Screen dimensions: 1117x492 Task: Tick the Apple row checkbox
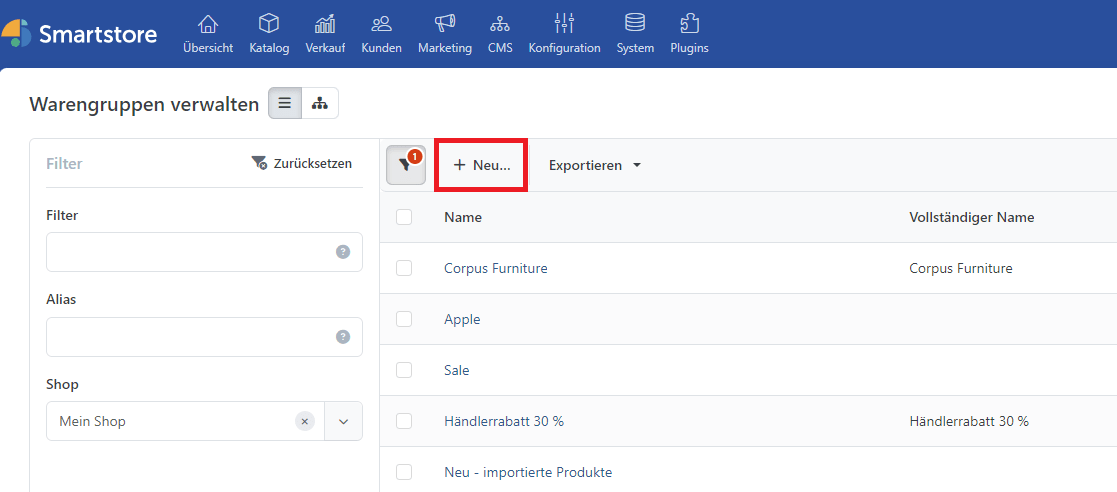[404, 319]
